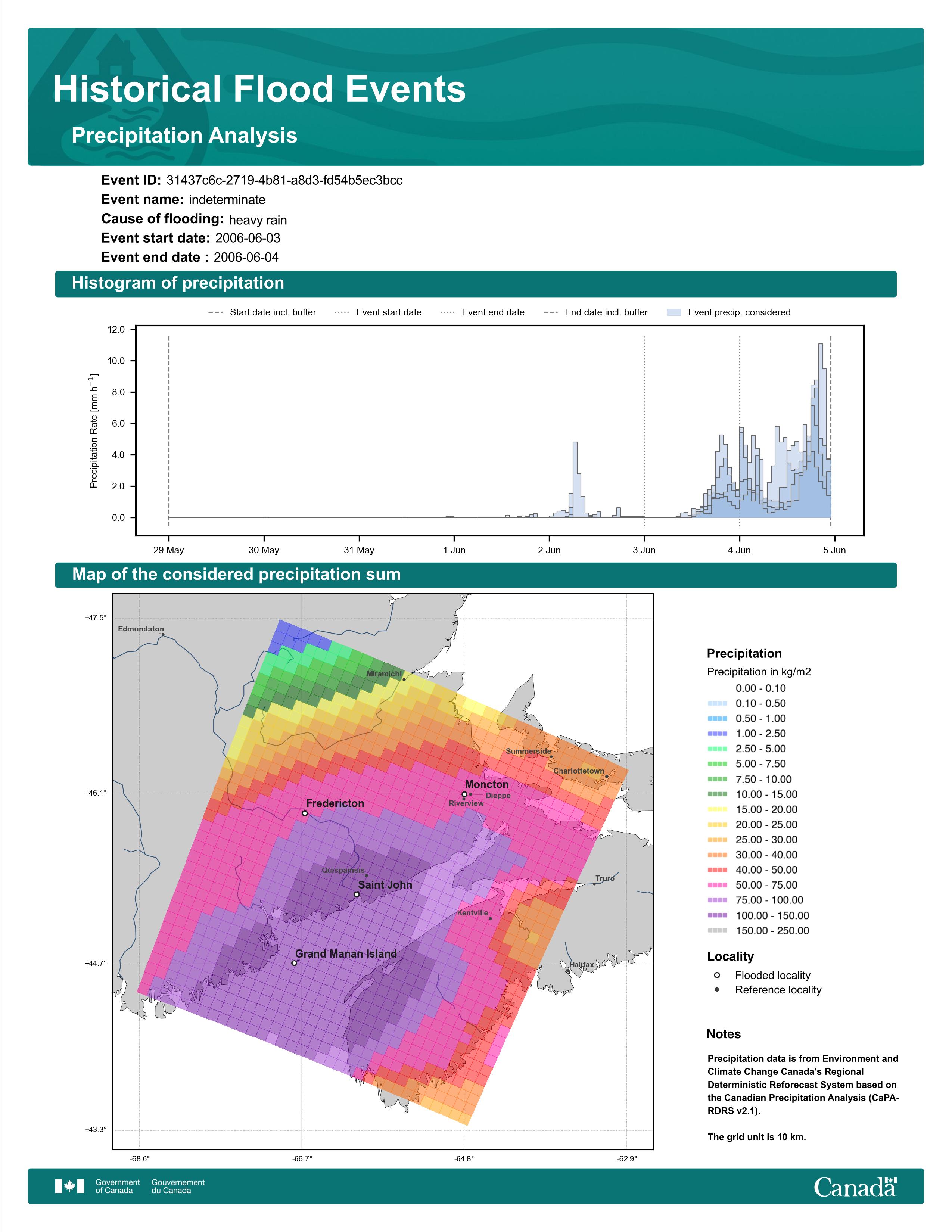Click the Start date incl. buffer legend entry
Image resolution: width=952 pixels, height=1232 pixels.
pyautogui.click(x=262, y=312)
